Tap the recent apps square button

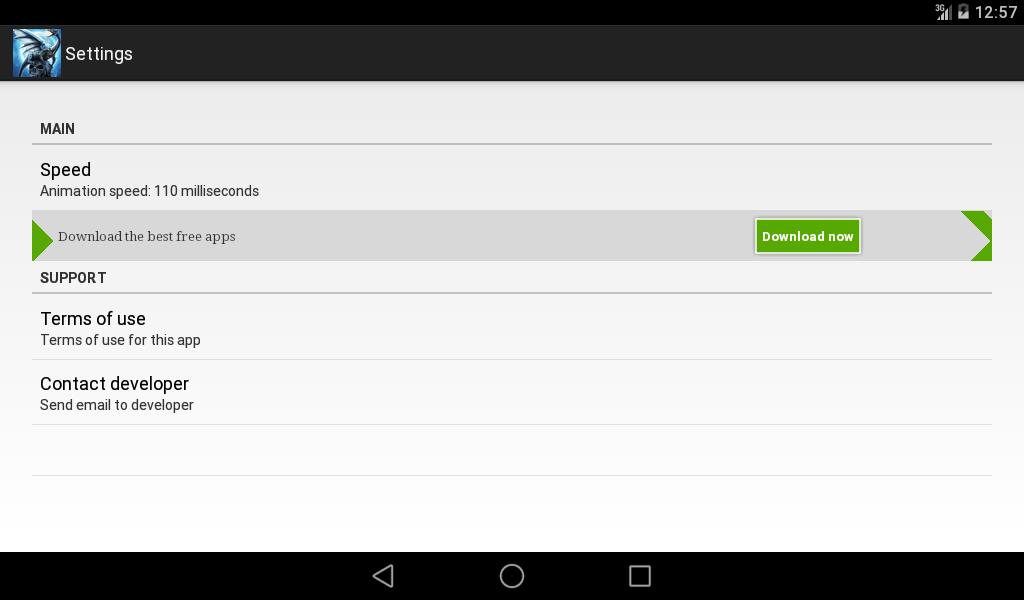point(640,576)
